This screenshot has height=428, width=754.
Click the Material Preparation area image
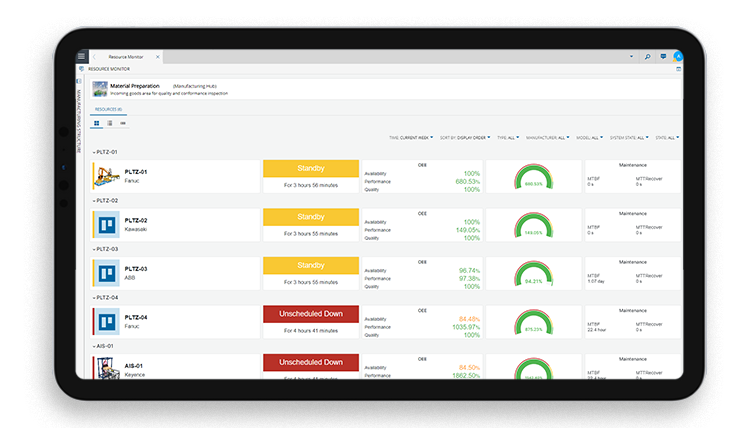coord(98,89)
